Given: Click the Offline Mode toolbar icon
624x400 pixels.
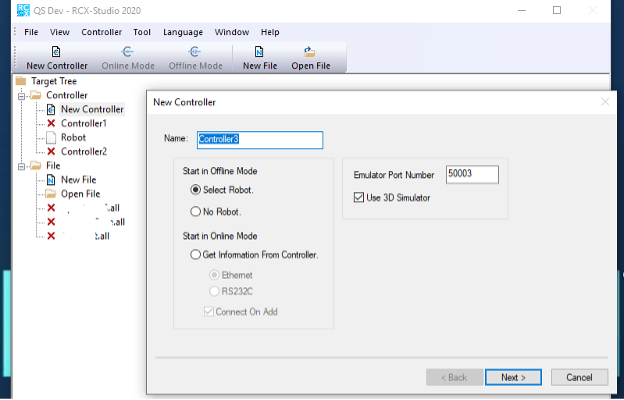Looking at the screenshot, I should click(x=195, y=52).
